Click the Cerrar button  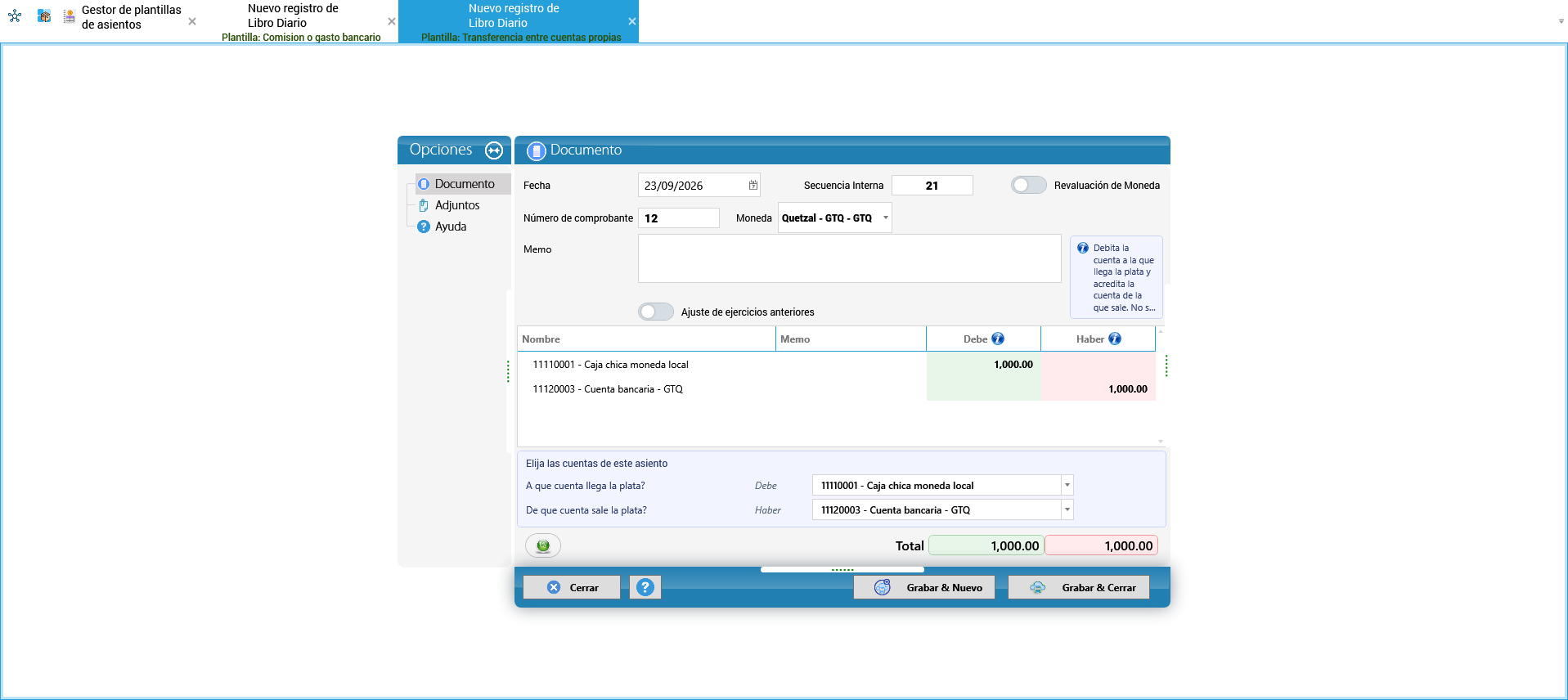(x=572, y=587)
